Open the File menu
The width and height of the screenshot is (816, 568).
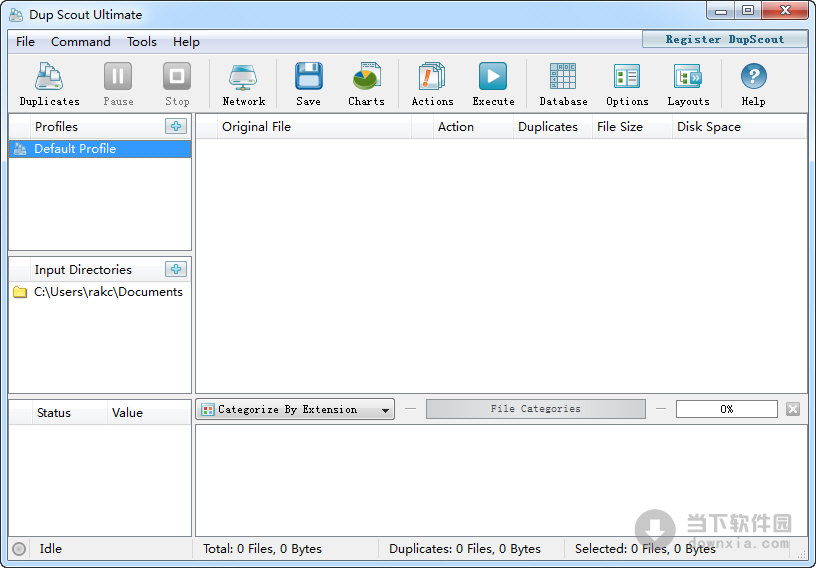point(25,42)
